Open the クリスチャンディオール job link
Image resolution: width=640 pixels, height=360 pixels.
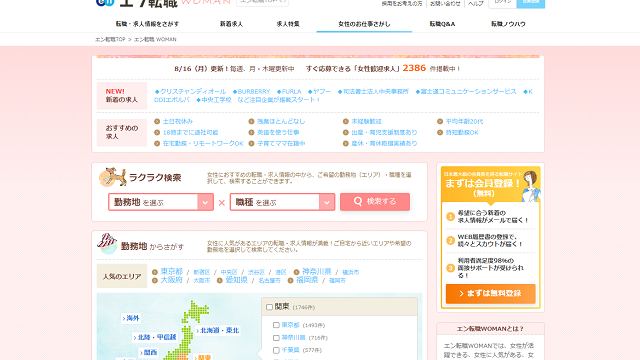point(190,91)
